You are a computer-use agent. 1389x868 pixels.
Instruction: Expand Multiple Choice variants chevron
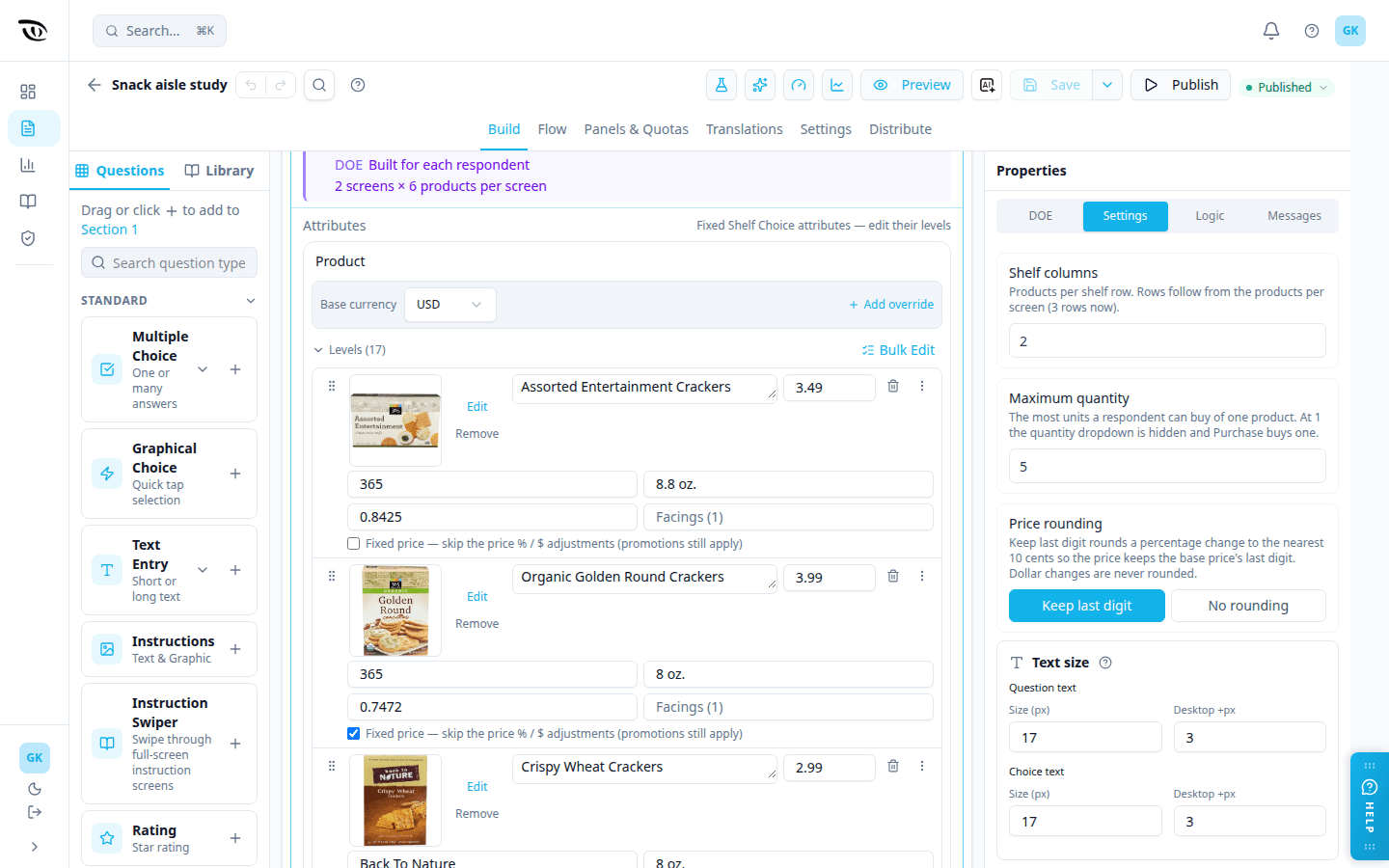click(203, 369)
